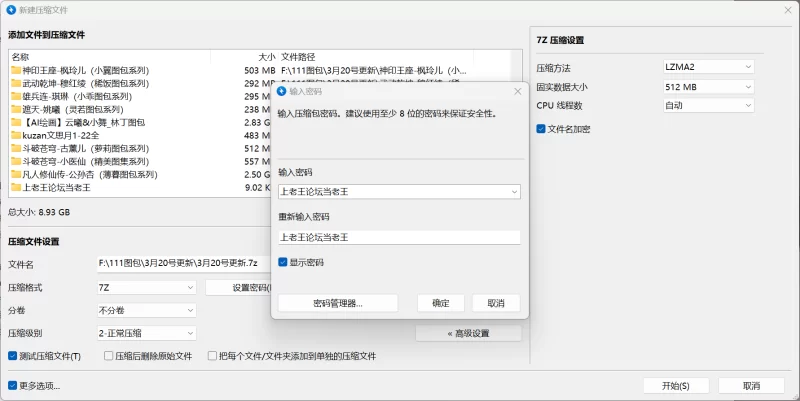Toggle the 文件名加密 checkbox
Image resolution: width=800 pixels, height=401 pixels.
coord(541,129)
